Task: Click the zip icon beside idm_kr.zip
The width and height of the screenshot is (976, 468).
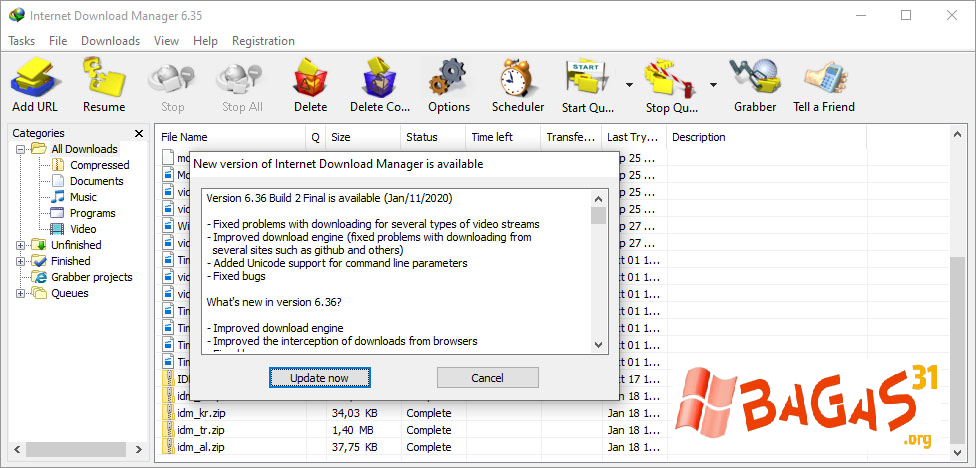Action: 167,413
